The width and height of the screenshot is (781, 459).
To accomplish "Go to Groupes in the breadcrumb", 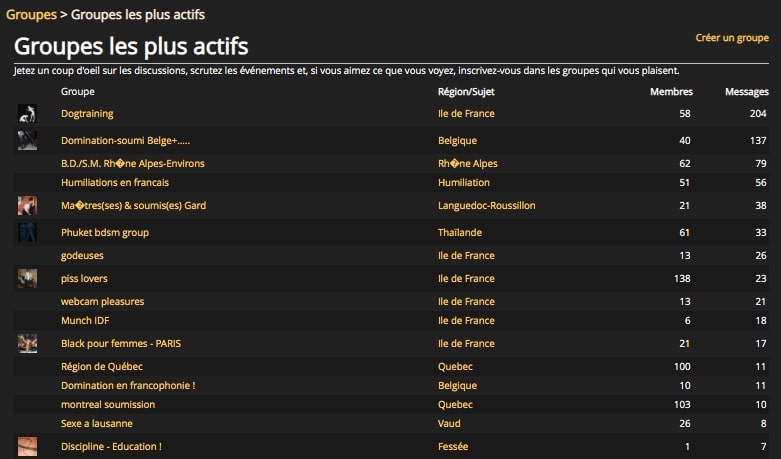I will click(x=31, y=14).
